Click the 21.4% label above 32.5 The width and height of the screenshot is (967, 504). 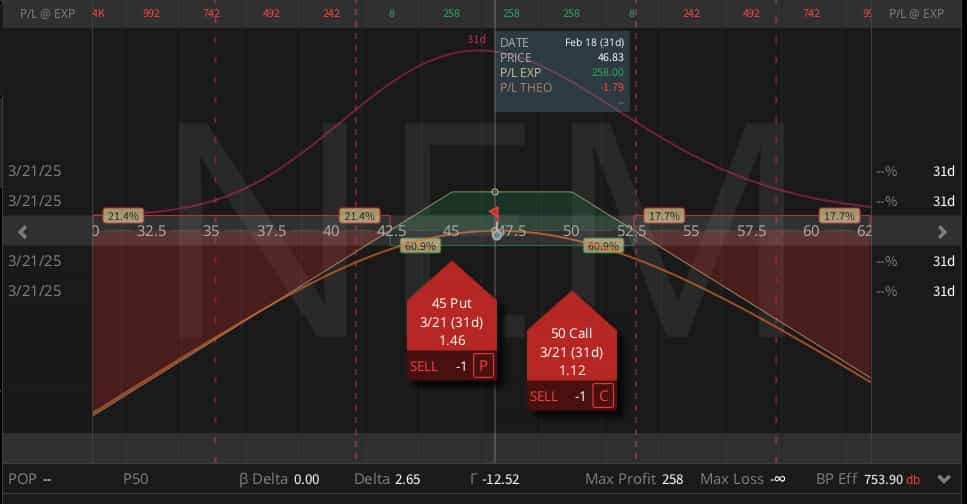click(123, 216)
